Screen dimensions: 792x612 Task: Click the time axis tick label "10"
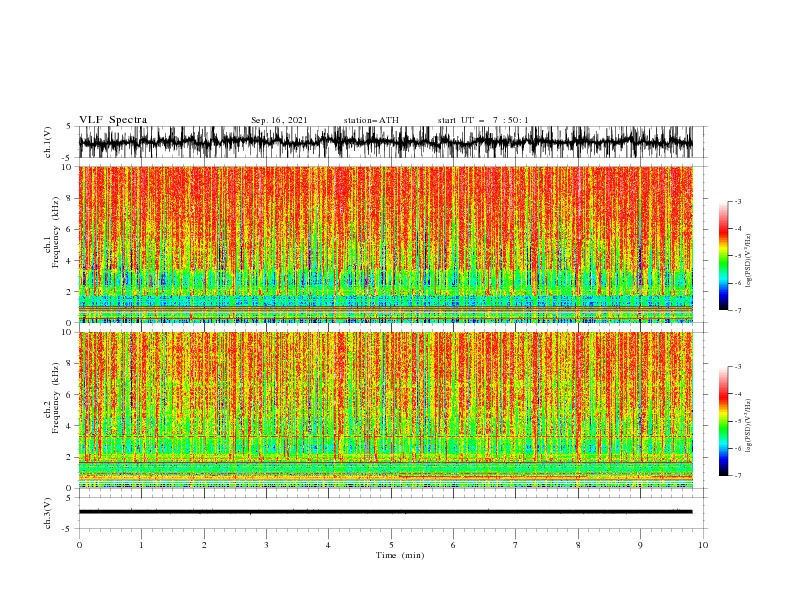703,545
